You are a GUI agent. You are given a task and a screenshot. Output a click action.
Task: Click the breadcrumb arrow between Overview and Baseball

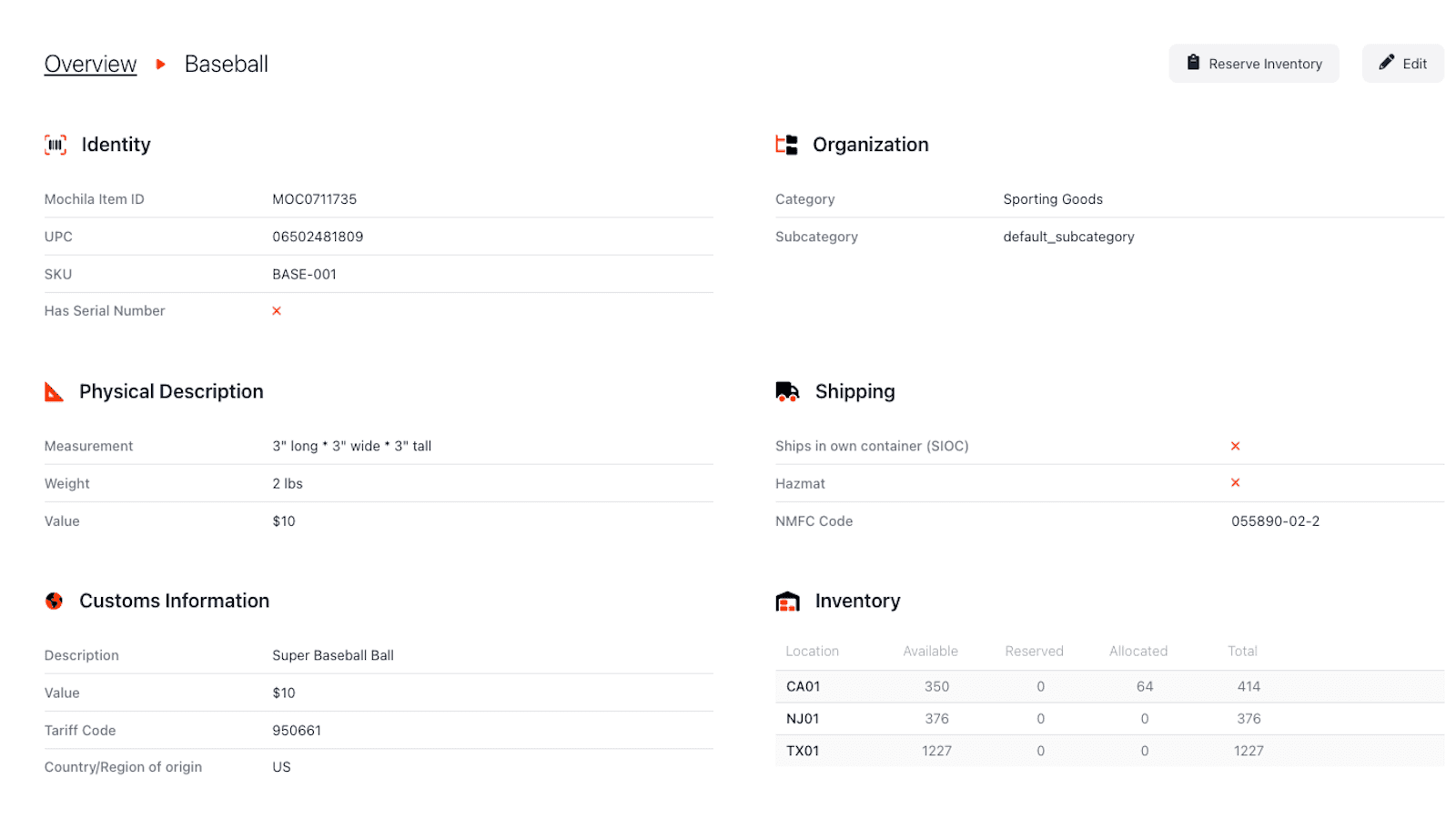(x=160, y=64)
